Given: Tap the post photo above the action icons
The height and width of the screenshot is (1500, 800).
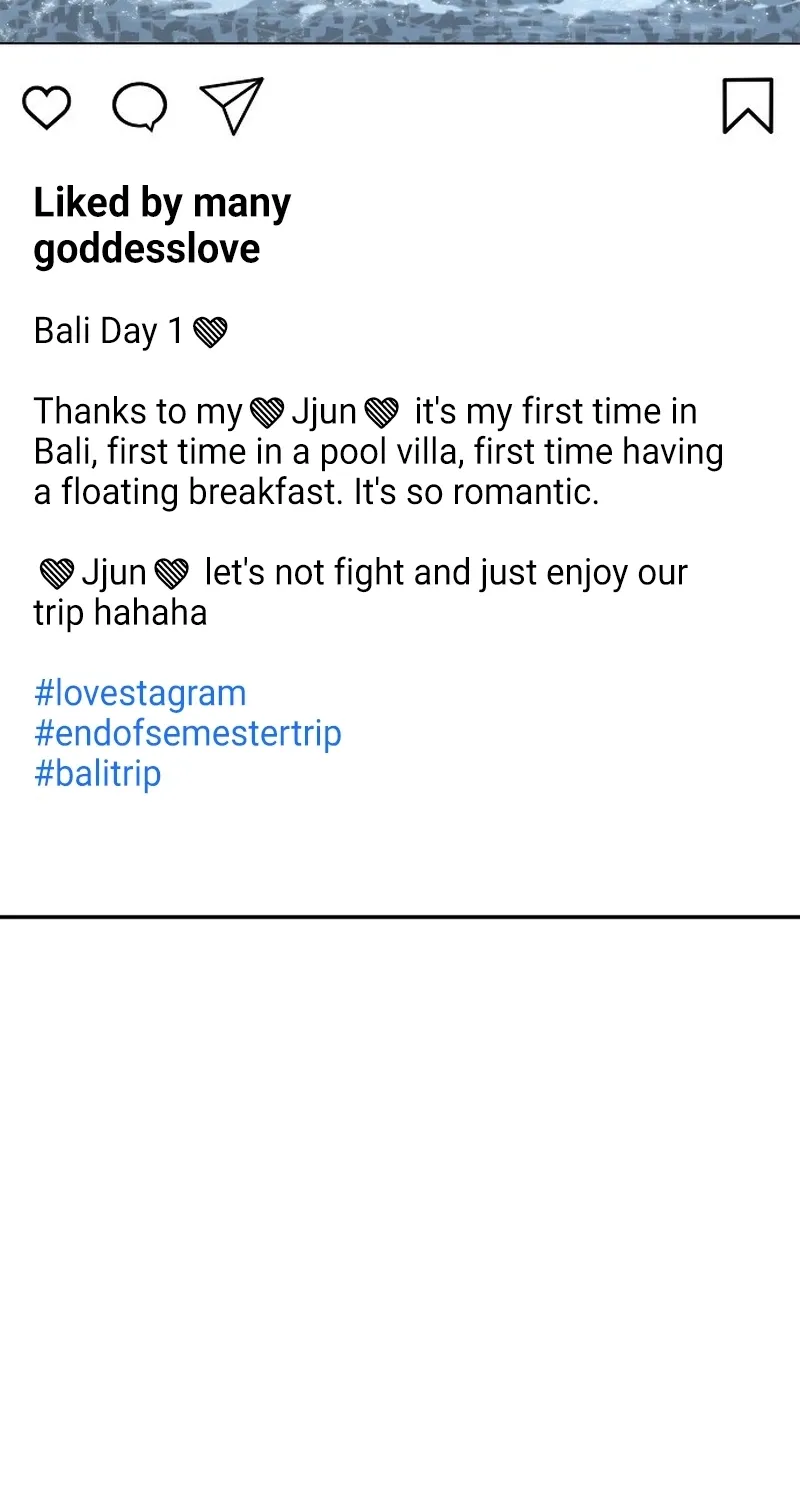Looking at the screenshot, I should 400,21.
